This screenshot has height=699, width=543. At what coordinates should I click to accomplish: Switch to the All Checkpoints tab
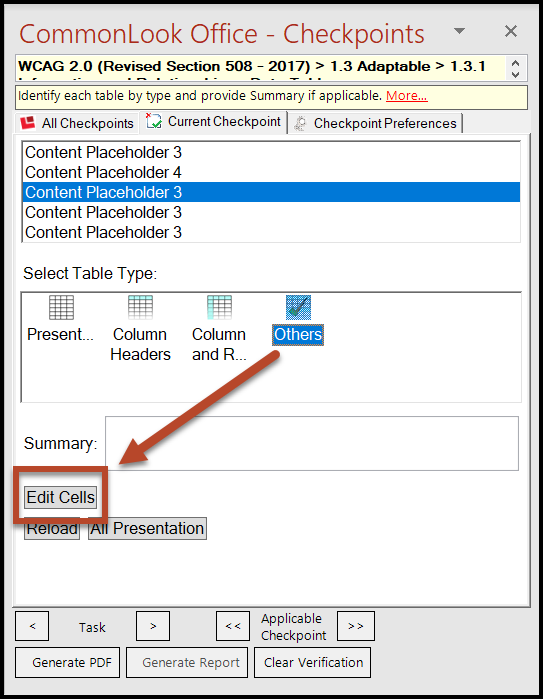77,123
